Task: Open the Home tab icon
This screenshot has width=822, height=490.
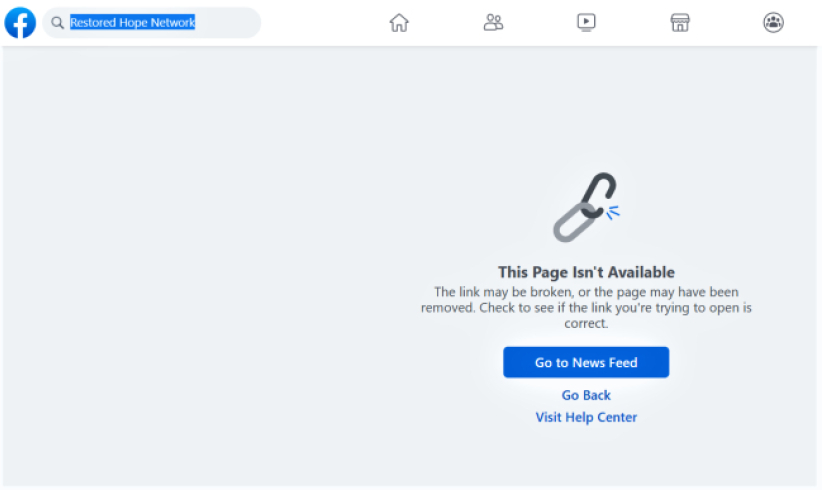Action: [399, 22]
